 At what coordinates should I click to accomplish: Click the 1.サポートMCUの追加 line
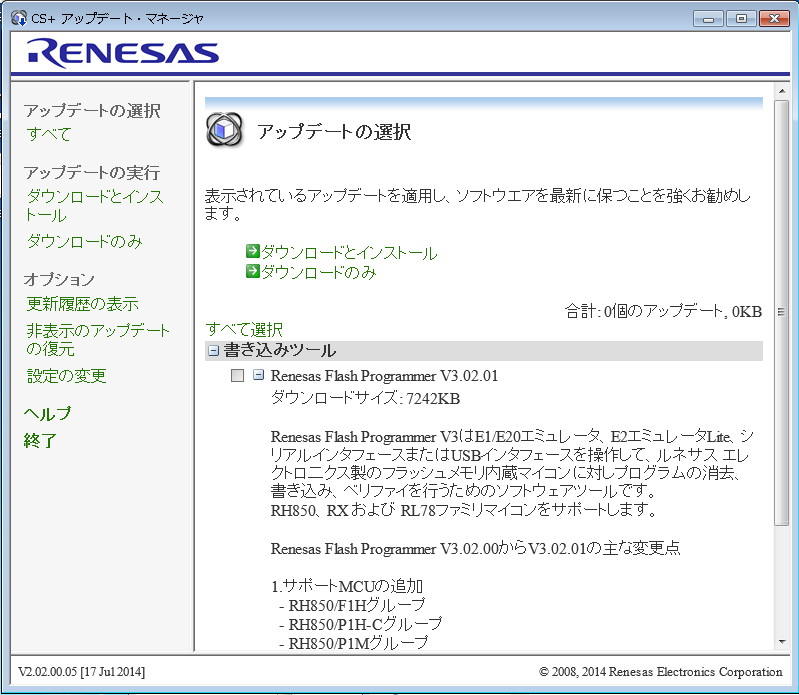(x=347, y=586)
